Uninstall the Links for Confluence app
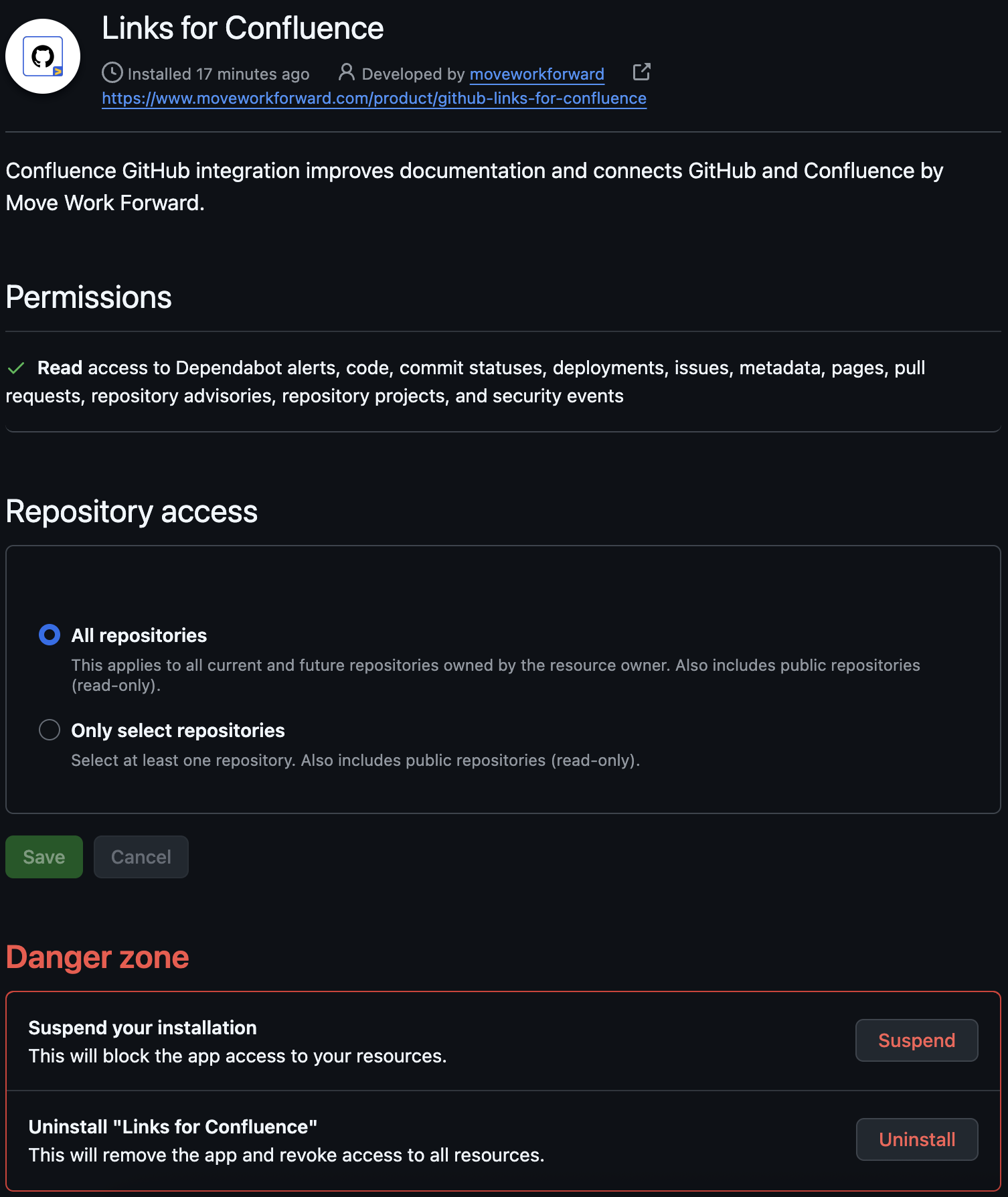This screenshot has height=1197, width=1008. tap(917, 1139)
